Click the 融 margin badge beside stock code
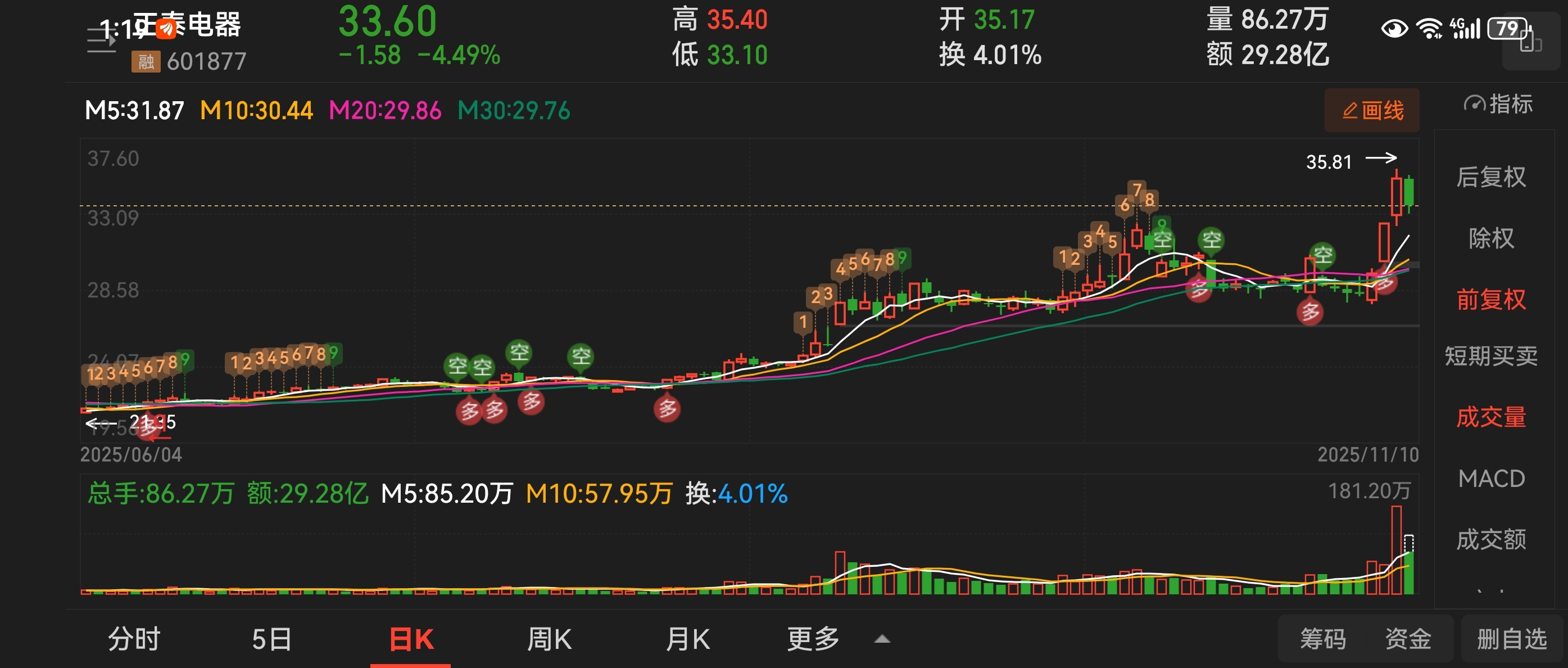Screen dimensions: 1568x668 (146, 61)
